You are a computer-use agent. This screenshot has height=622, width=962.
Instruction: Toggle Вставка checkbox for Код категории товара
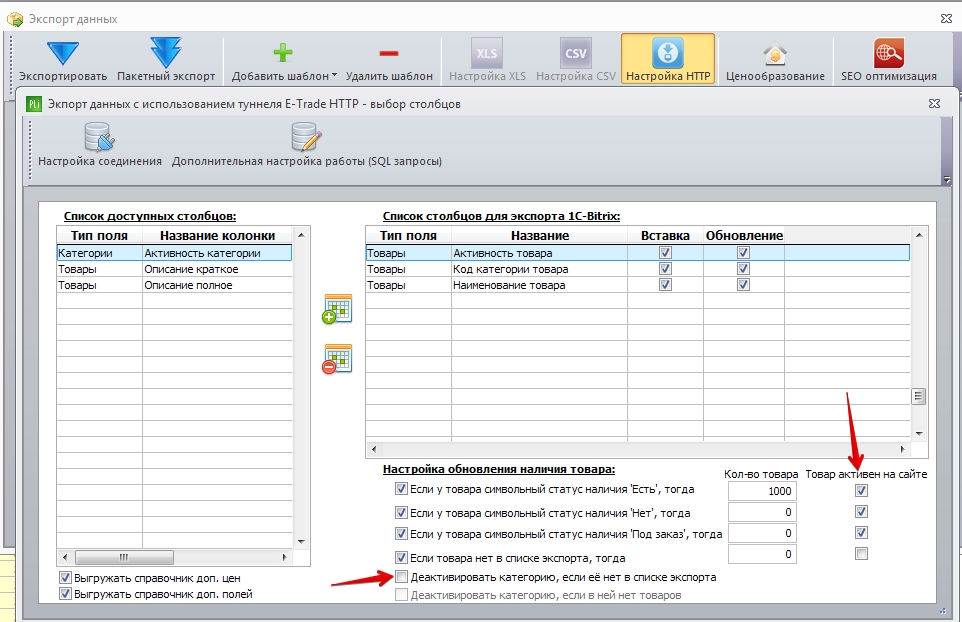(x=665, y=268)
